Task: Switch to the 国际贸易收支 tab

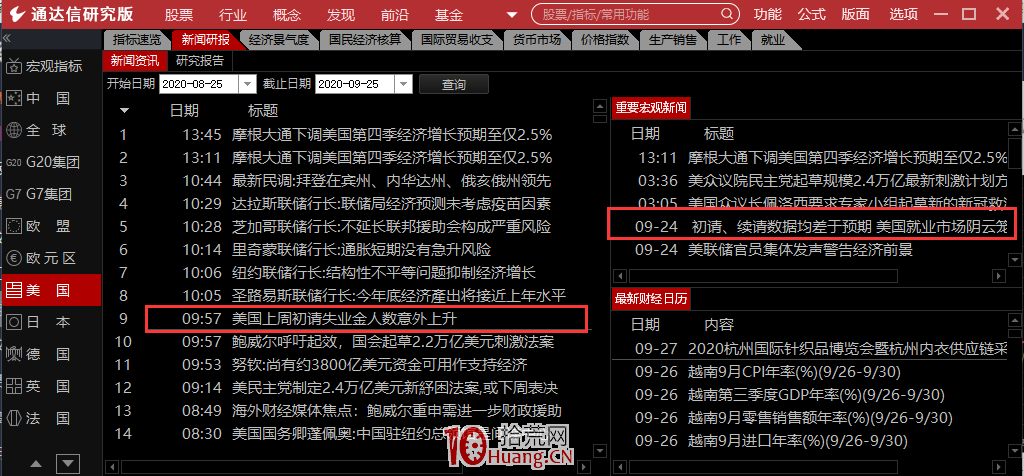Action: 456,40
